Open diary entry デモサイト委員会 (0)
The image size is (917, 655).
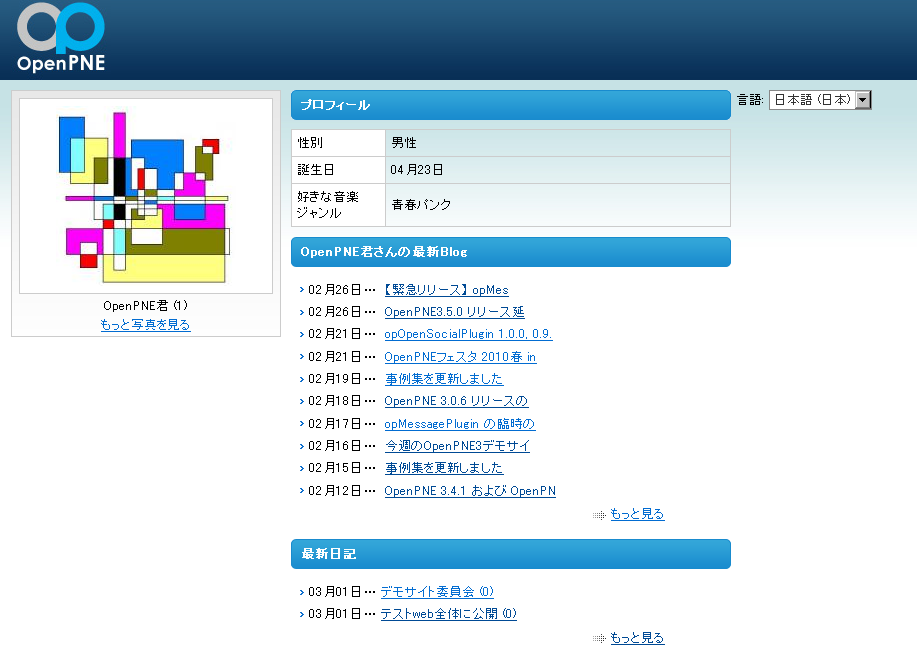click(x=437, y=592)
